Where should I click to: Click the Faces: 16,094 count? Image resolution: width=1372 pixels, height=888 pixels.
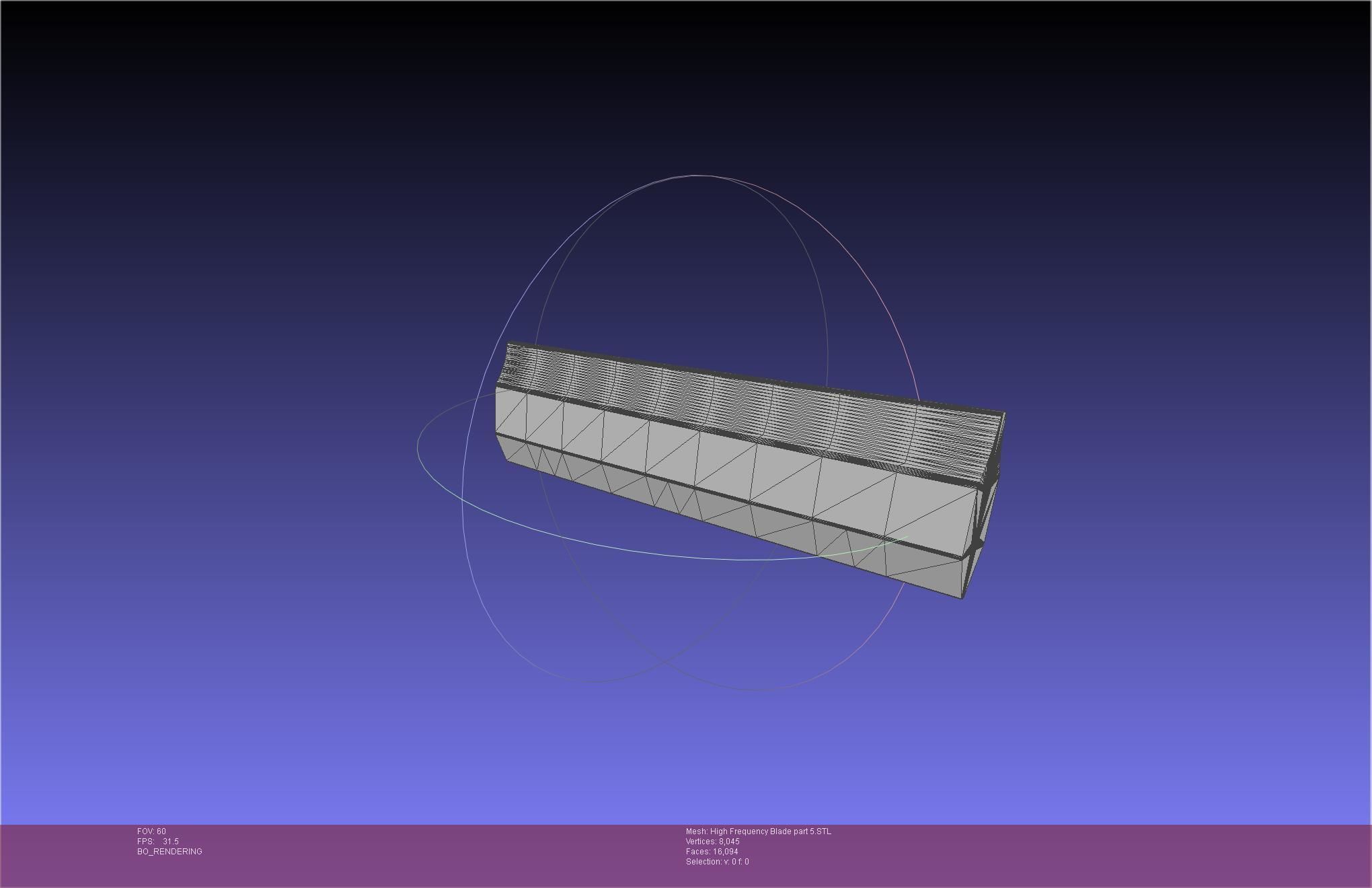[712, 852]
